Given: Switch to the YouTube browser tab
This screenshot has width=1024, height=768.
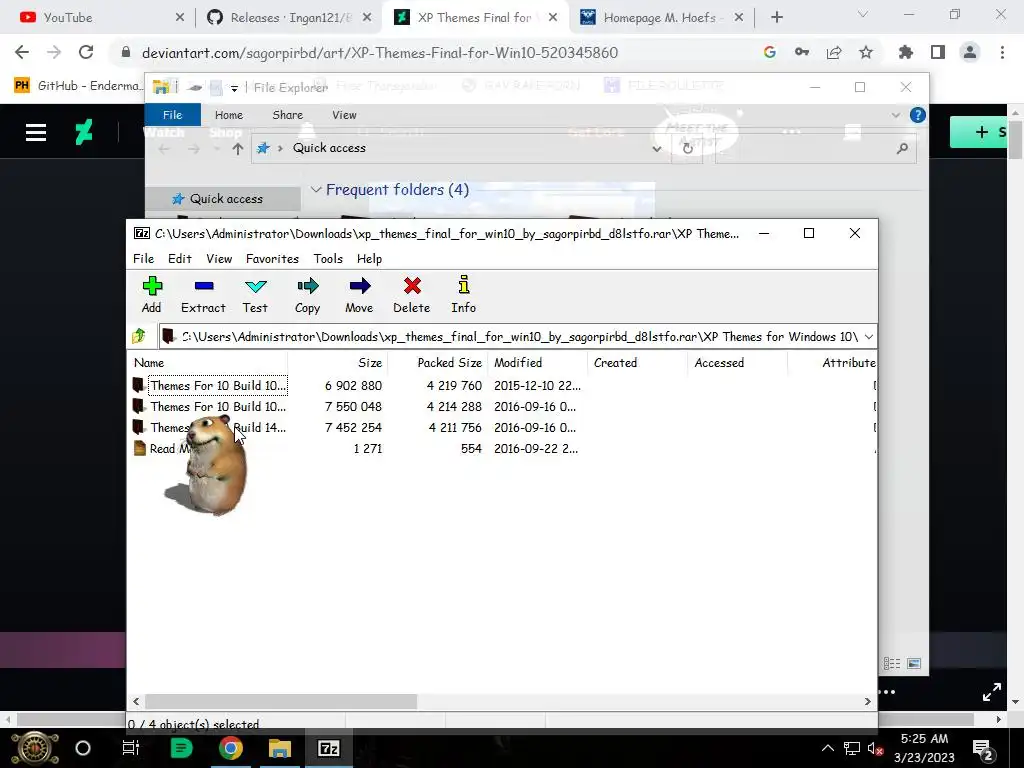Looking at the screenshot, I should [x=98, y=18].
